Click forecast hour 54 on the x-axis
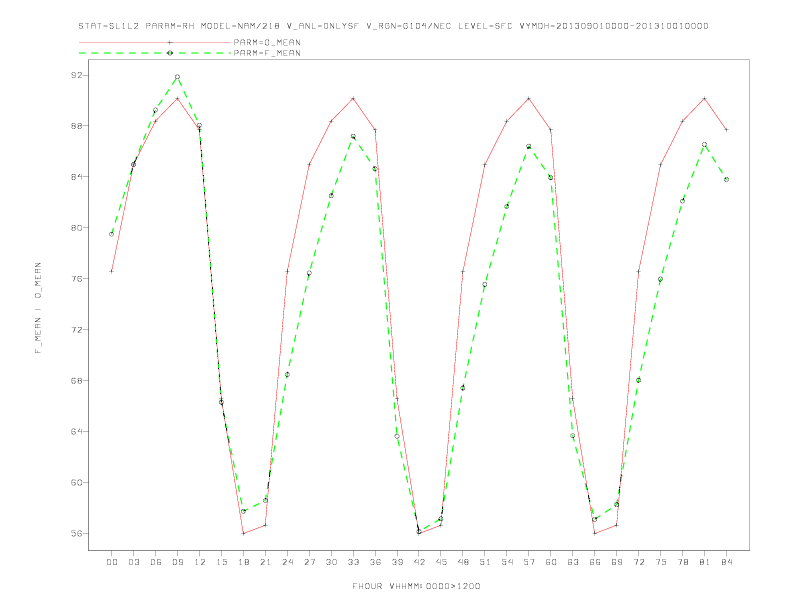Image resolution: width=792 pixels, height=612 pixels. click(x=507, y=562)
